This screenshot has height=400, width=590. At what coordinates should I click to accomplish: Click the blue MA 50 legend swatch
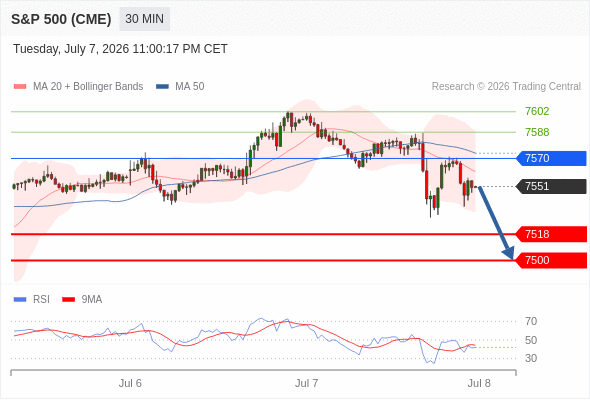(x=162, y=87)
